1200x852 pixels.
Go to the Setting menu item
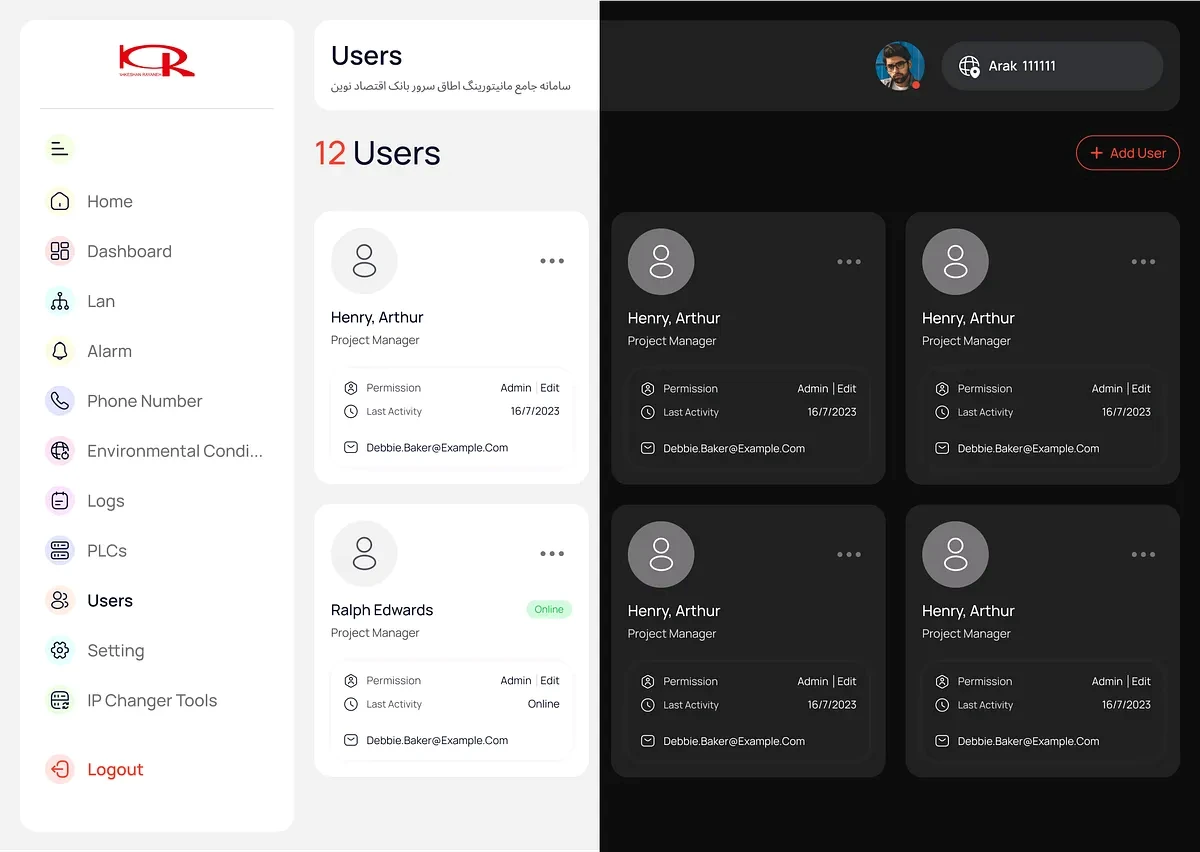(115, 651)
